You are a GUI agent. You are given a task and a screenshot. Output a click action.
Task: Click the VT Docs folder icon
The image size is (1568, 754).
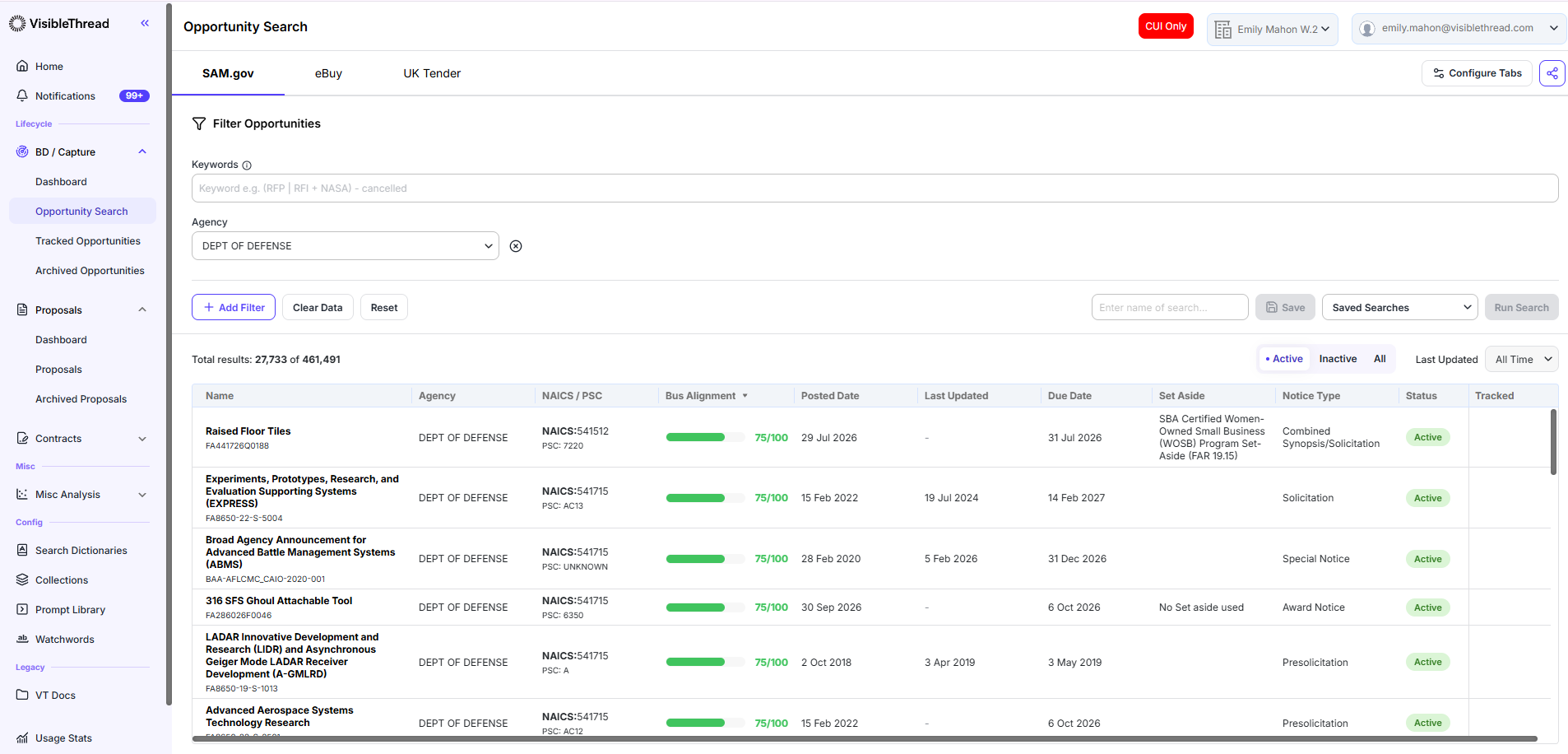(22, 695)
